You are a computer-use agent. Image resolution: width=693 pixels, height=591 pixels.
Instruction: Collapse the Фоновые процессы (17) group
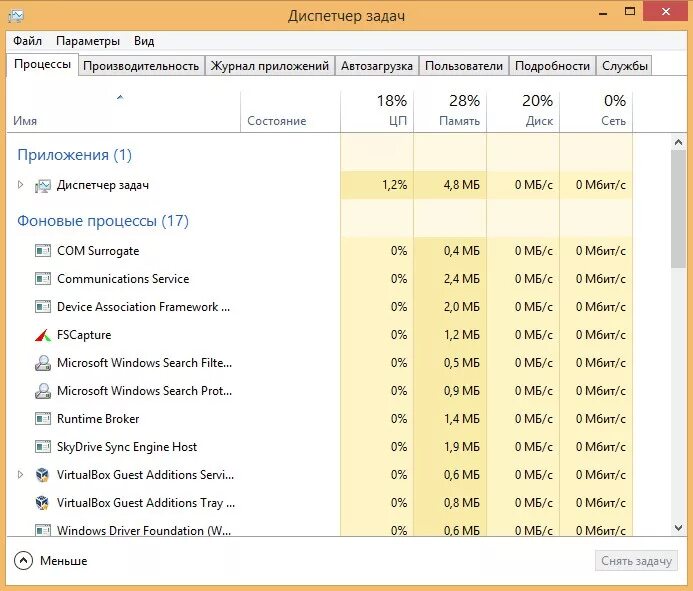pyautogui.click(x=103, y=221)
